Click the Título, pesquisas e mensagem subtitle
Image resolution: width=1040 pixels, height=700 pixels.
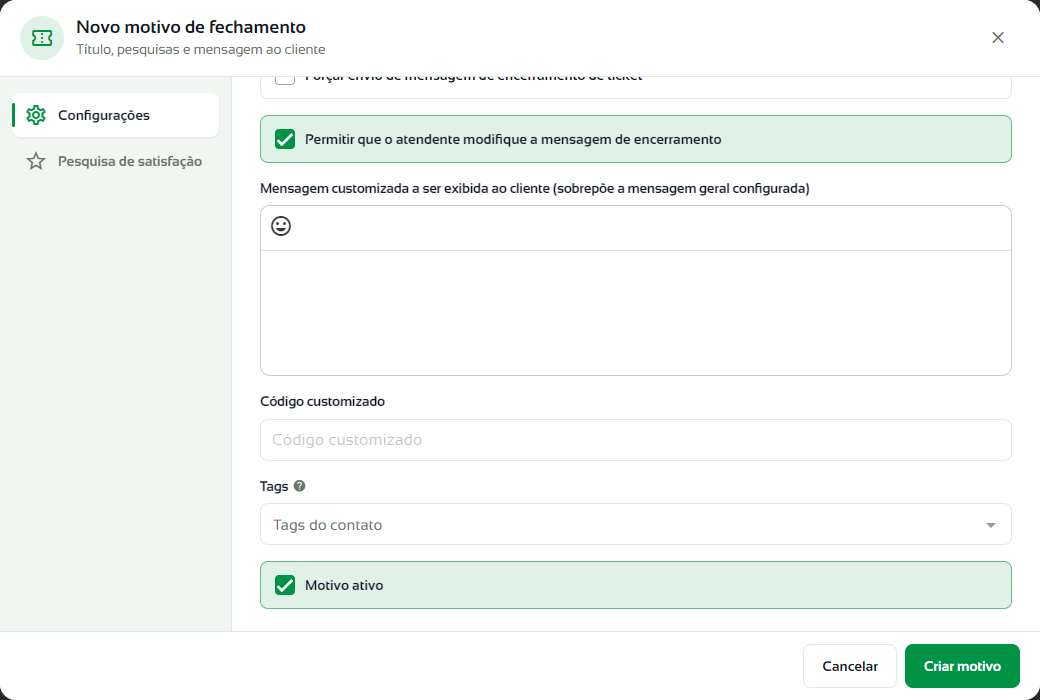coord(201,50)
